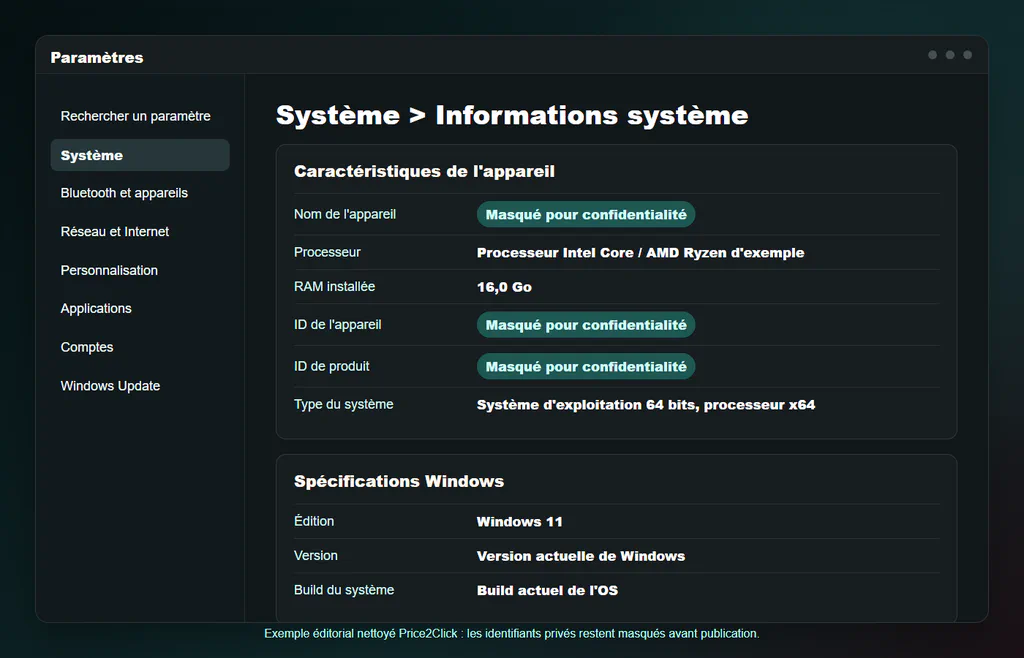
Task: Open Réseau et Internet settings
Action: (x=140, y=232)
